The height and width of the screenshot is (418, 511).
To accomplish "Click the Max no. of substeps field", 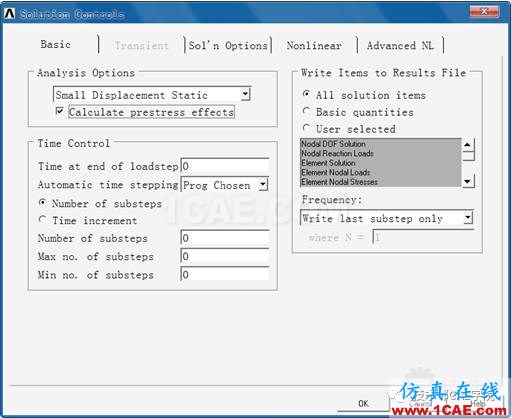I will point(225,256).
